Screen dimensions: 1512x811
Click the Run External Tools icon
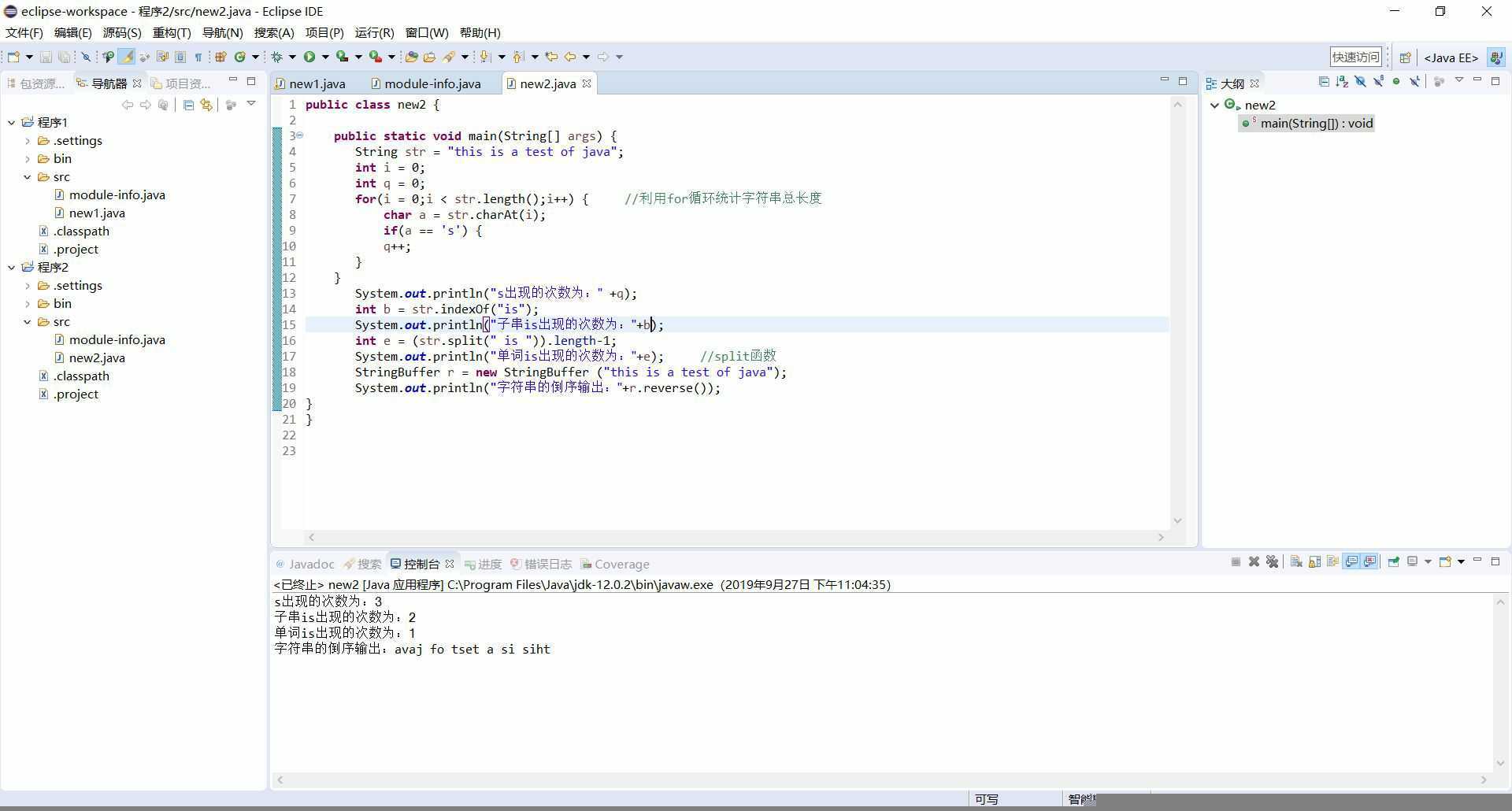coord(376,57)
